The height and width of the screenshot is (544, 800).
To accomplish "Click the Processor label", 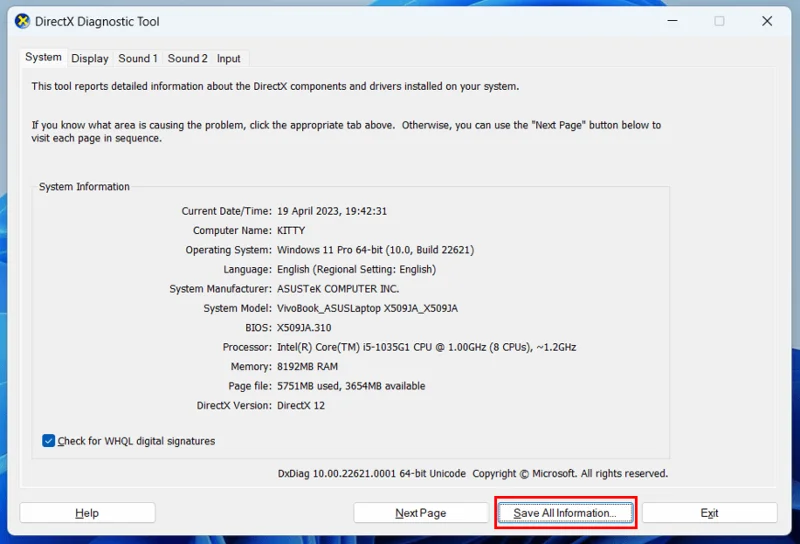I will pyautogui.click(x=247, y=347).
